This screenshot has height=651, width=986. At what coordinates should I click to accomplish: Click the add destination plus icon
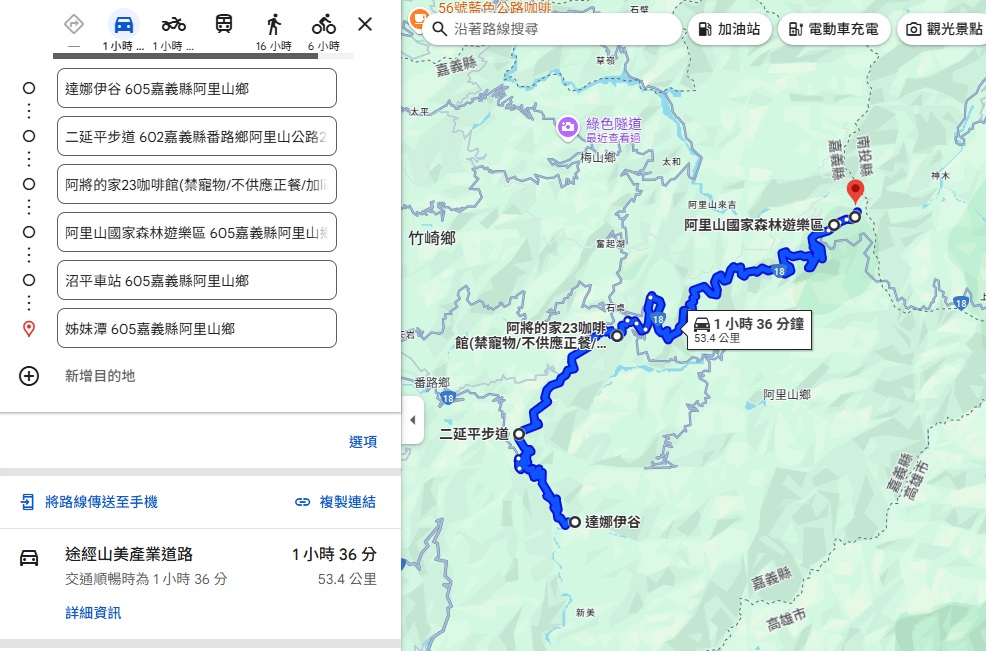pyautogui.click(x=29, y=376)
